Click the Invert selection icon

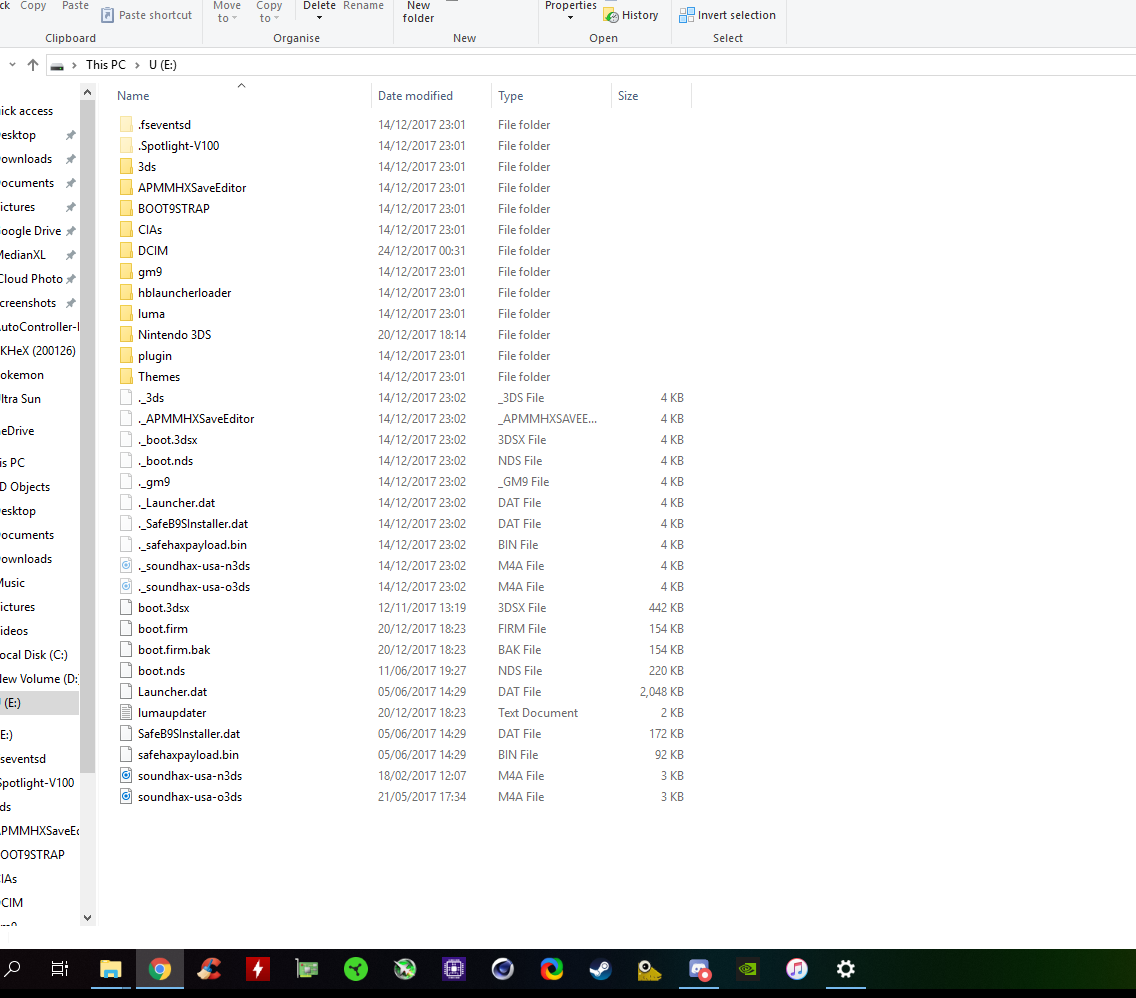point(686,15)
